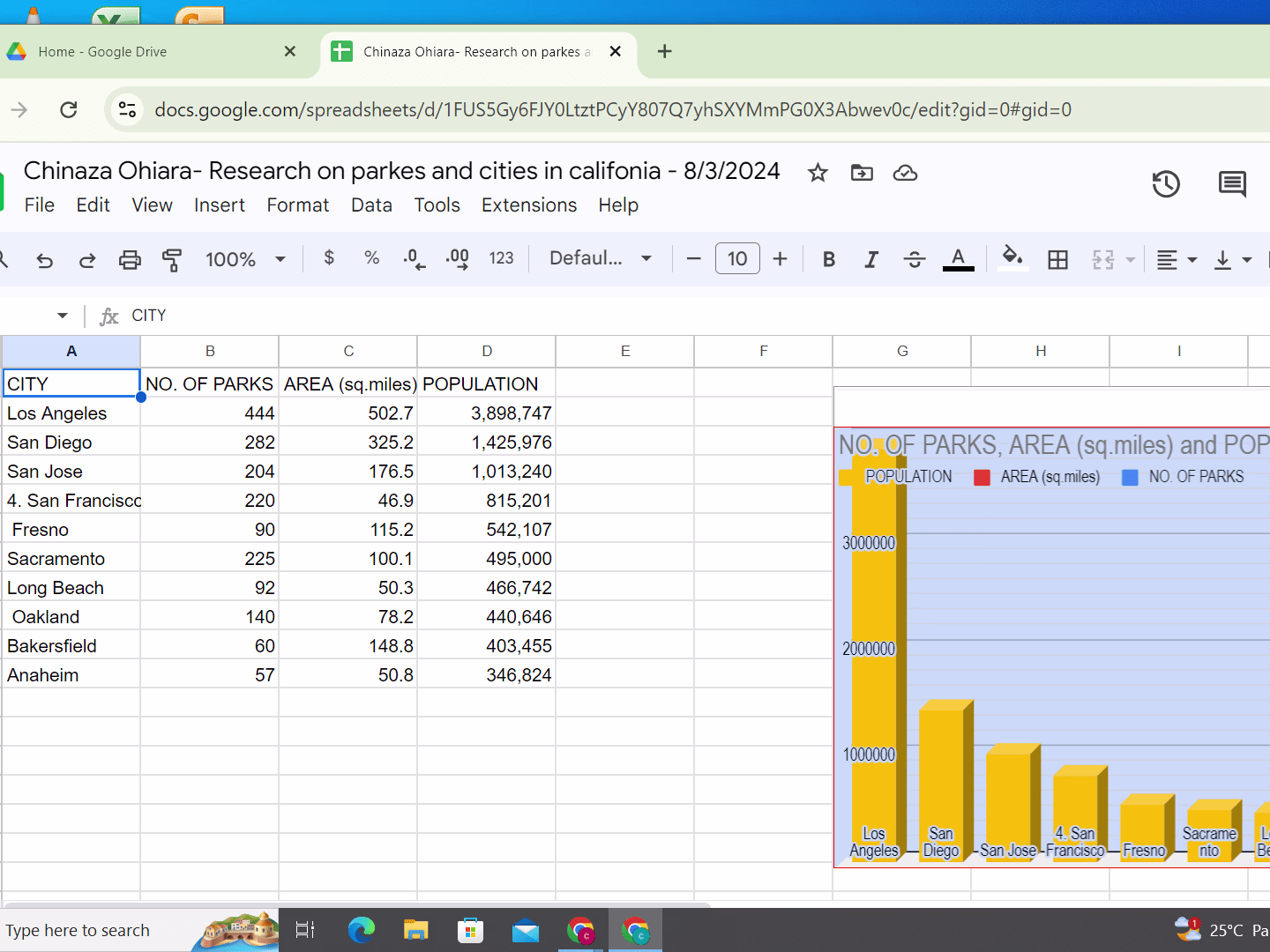Select the Los Angeles cell
This screenshot has height=952, width=1270.
pos(71,413)
